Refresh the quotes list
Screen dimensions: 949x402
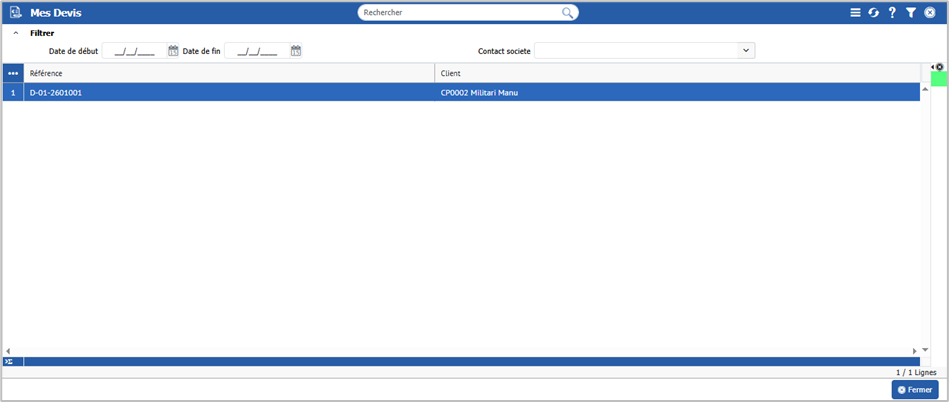873,13
